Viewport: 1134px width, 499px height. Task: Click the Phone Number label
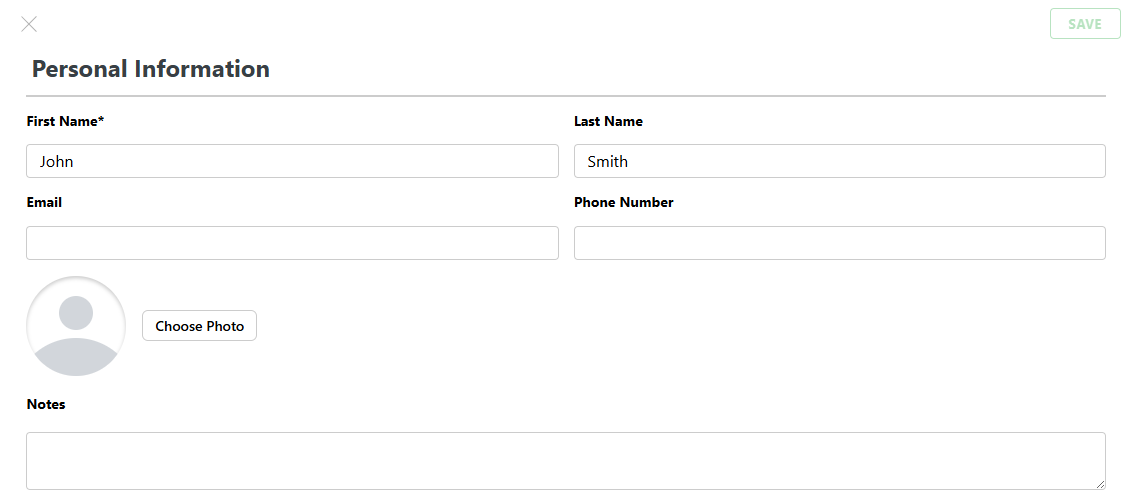(x=623, y=202)
